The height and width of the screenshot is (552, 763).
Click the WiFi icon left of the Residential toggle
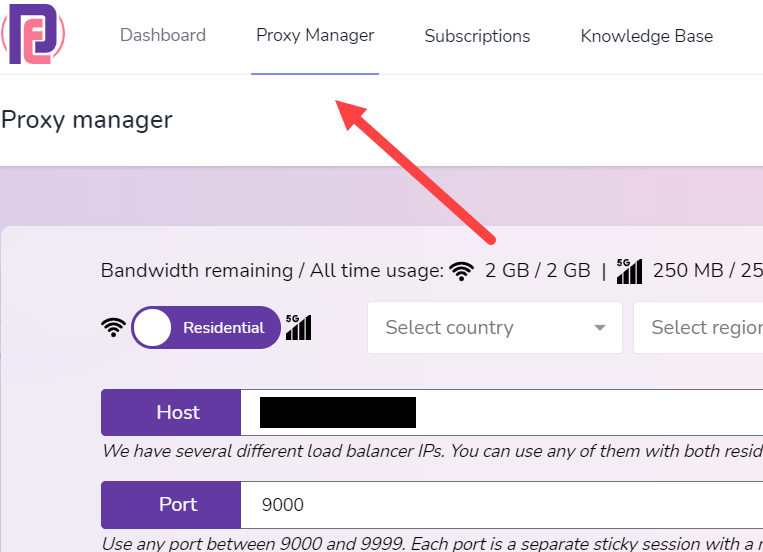[x=113, y=327]
